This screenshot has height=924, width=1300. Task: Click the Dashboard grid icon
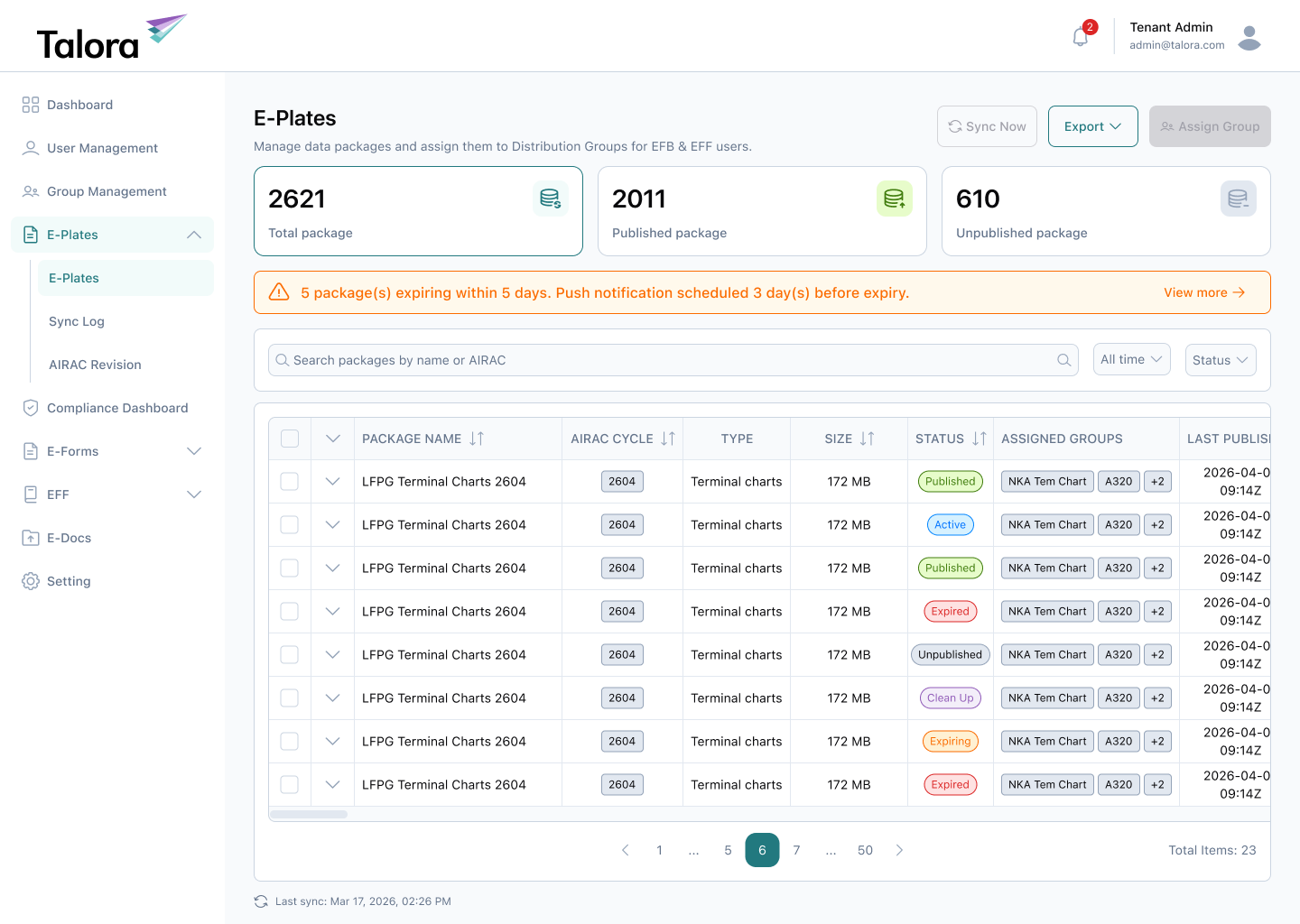coord(31,105)
